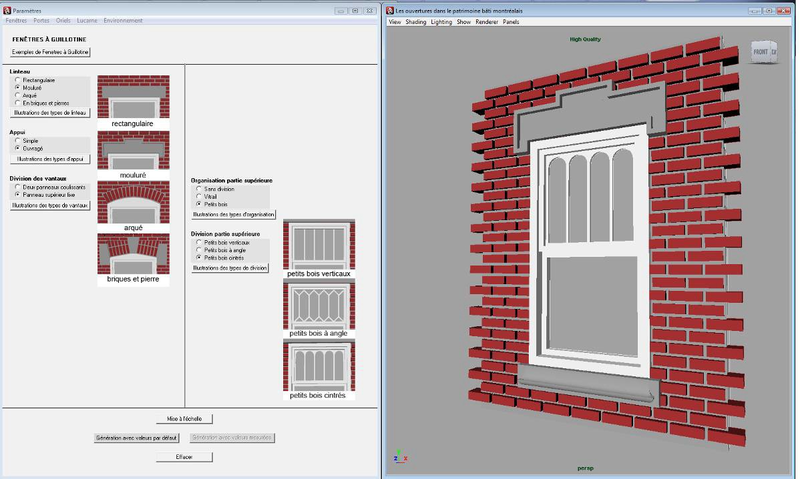The image size is (800, 479).
Task: Select the Arqué linteau option
Action: [18, 95]
